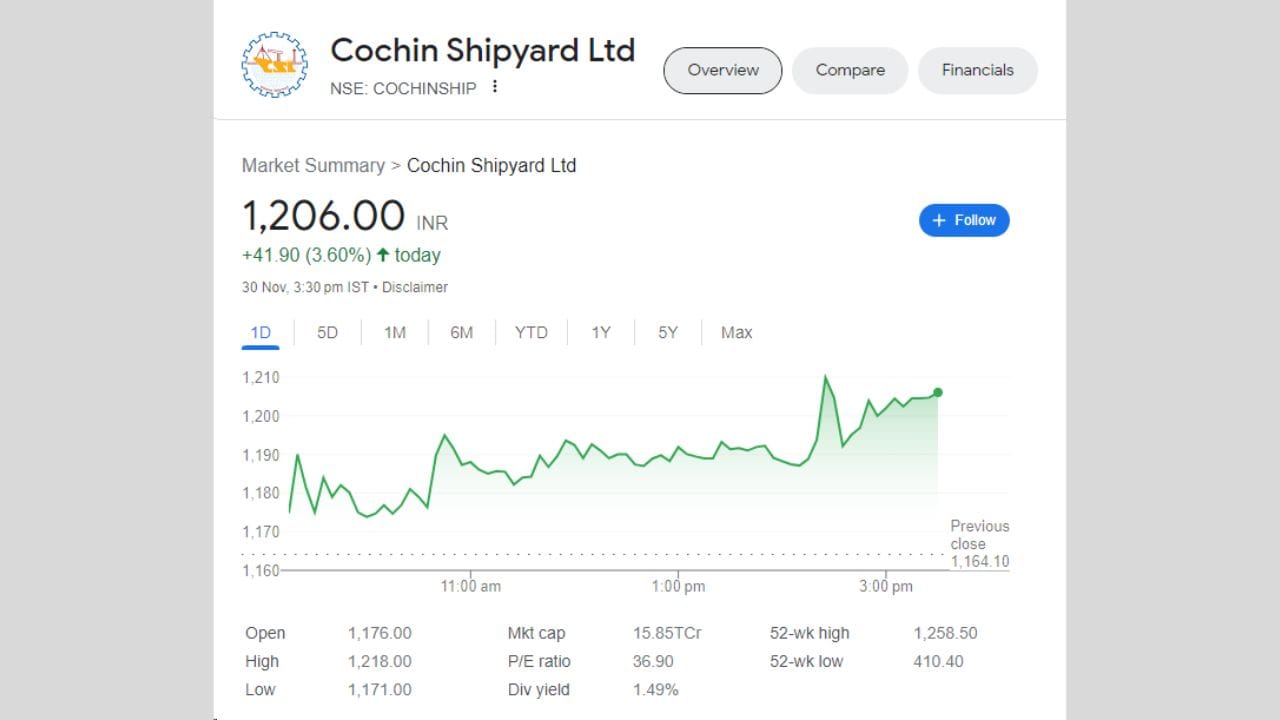The height and width of the screenshot is (720, 1280).
Task: Click the Previous close 1,164.10 label
Action: pos(979,544)
